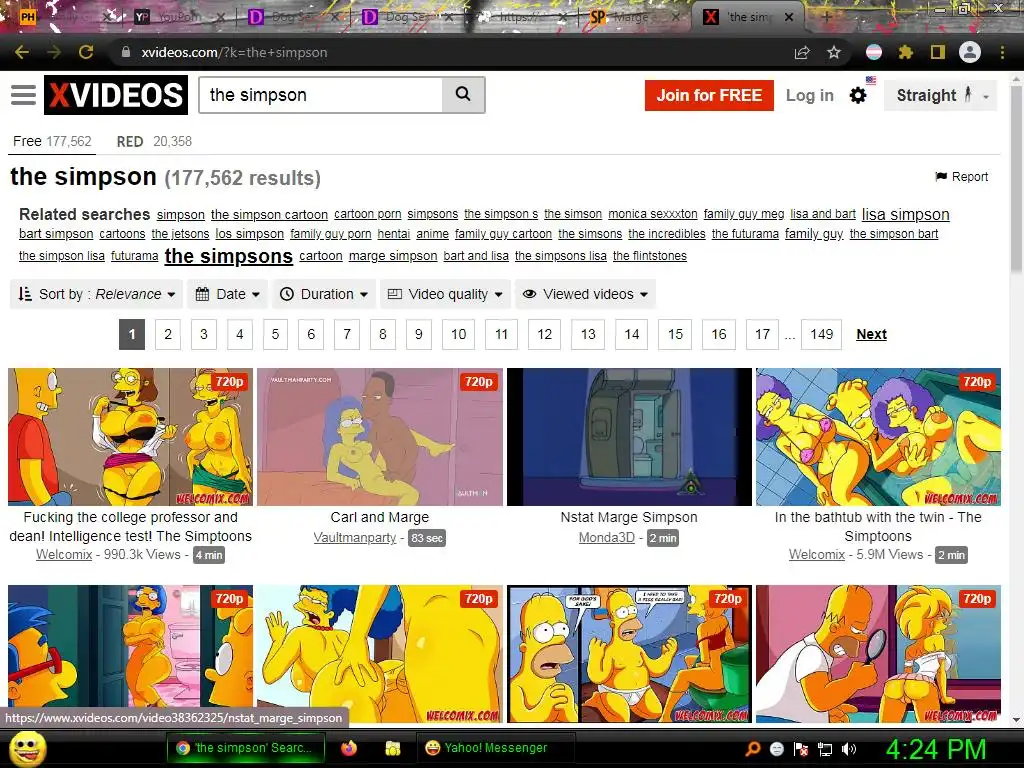Click the XVIDEOS logo

tap(116, 95)
